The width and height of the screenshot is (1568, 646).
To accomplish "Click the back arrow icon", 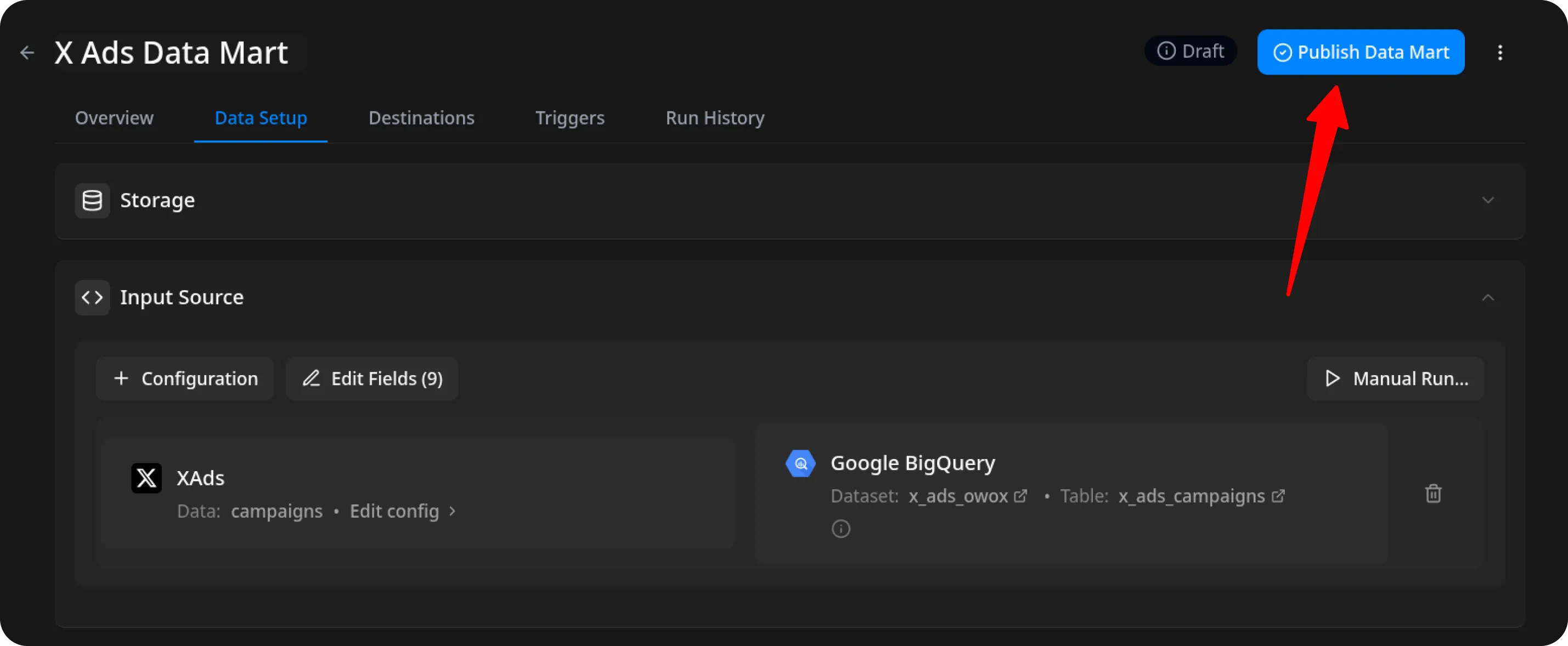I will [x=27, y=53].
